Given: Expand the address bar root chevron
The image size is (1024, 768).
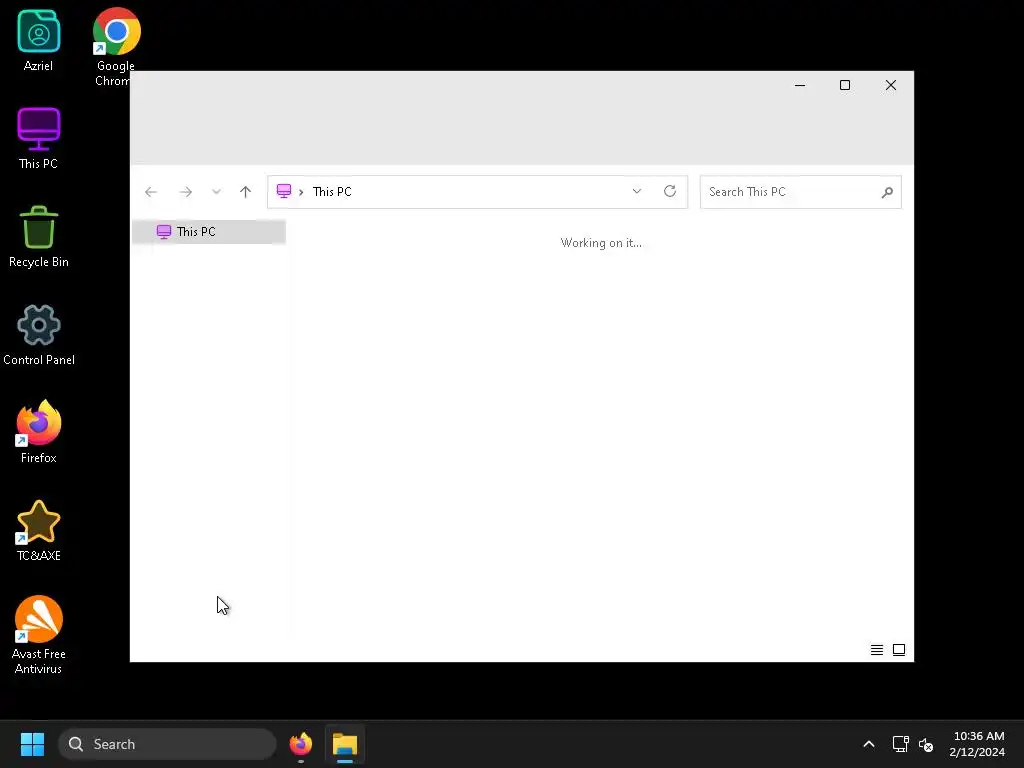Looking at the screenshot, I should 301,192.
